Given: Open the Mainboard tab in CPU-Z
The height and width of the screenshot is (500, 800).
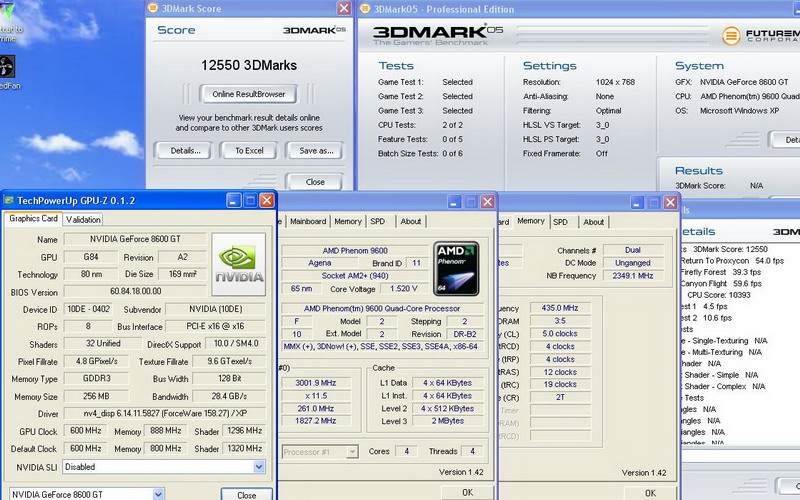Looking at the screenshot, I should pos(308,221).
